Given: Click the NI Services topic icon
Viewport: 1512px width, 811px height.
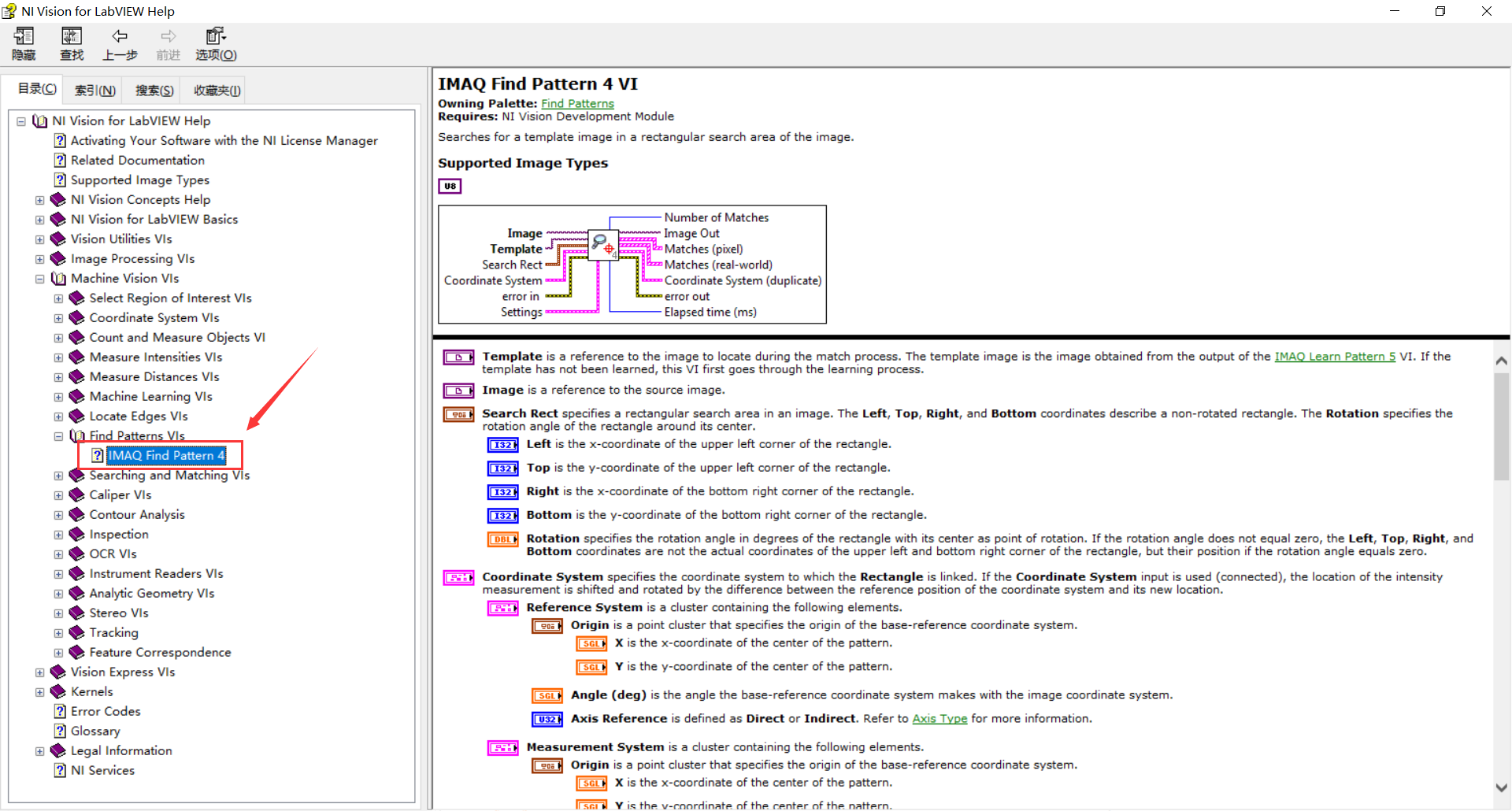Looking at the screenshot, I should coord(60,770).
